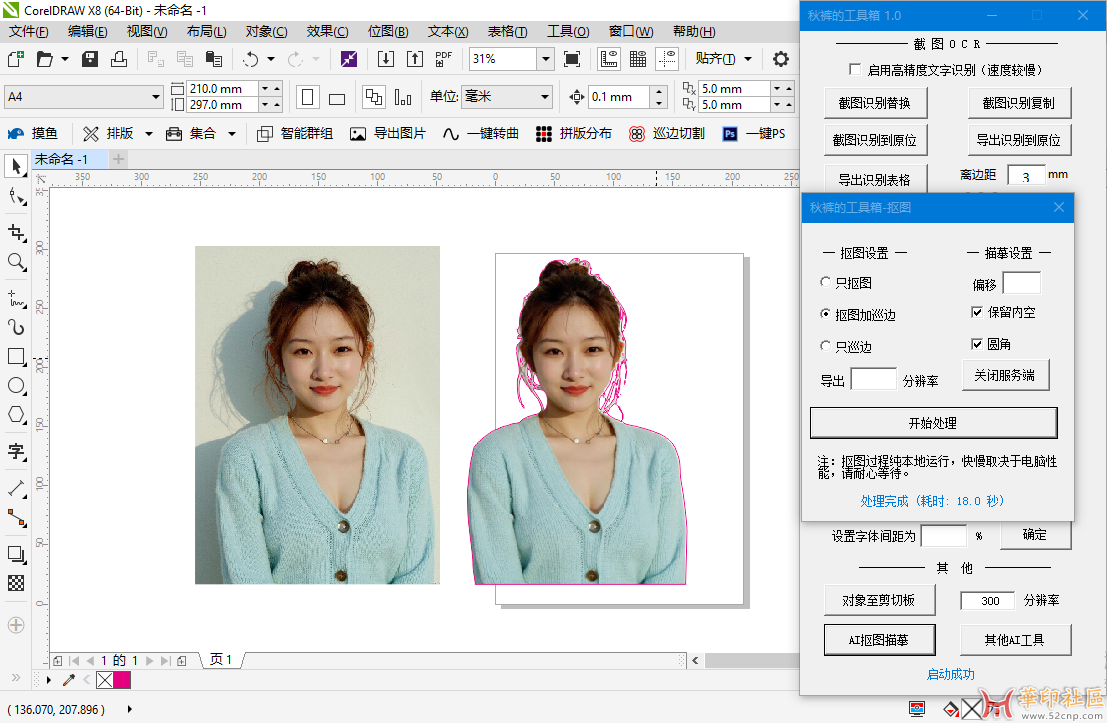
Task: Click the Publish to PDF icon
Action: coord(444,59)
